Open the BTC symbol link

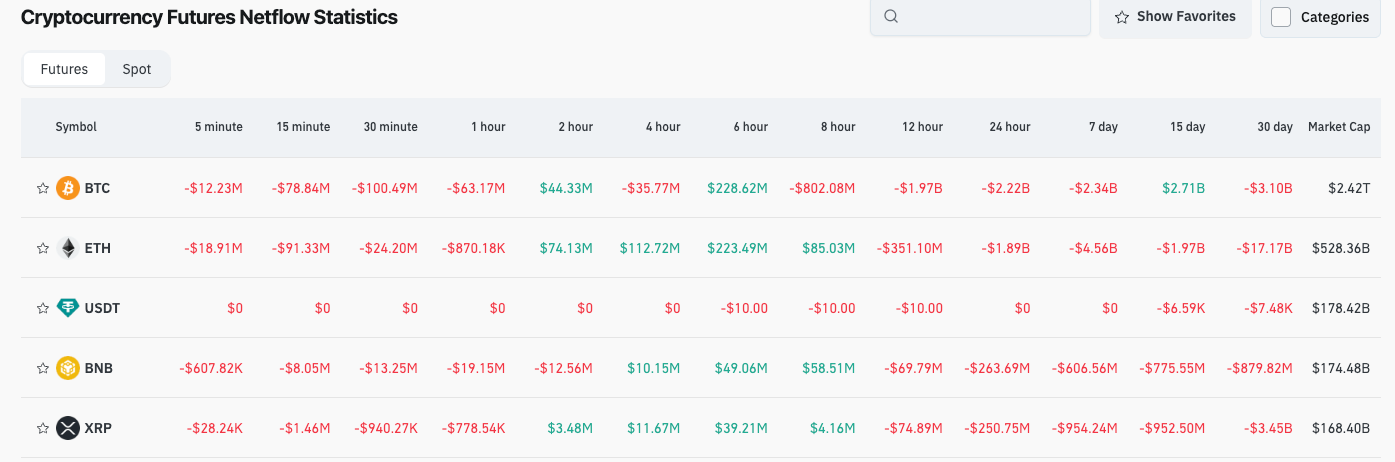pos(97,188)
